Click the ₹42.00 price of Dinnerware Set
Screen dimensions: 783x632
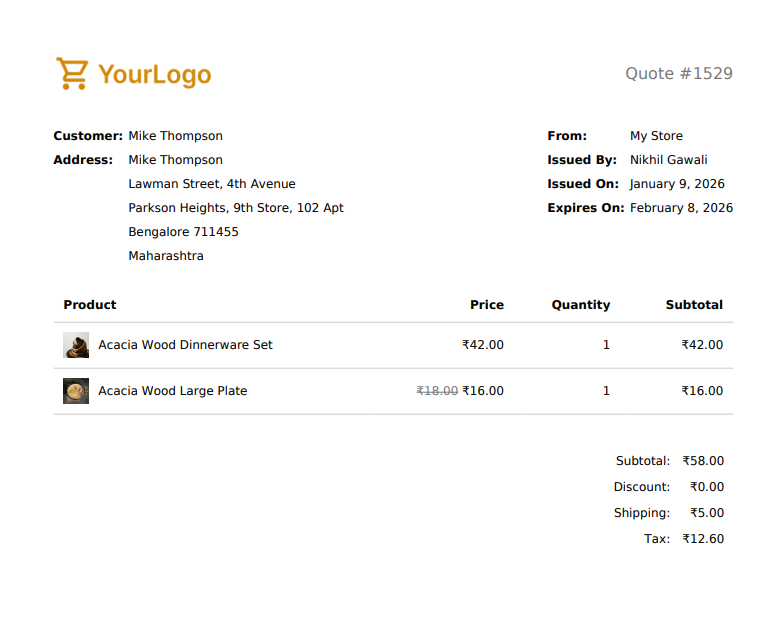click(x=483, y=345)
